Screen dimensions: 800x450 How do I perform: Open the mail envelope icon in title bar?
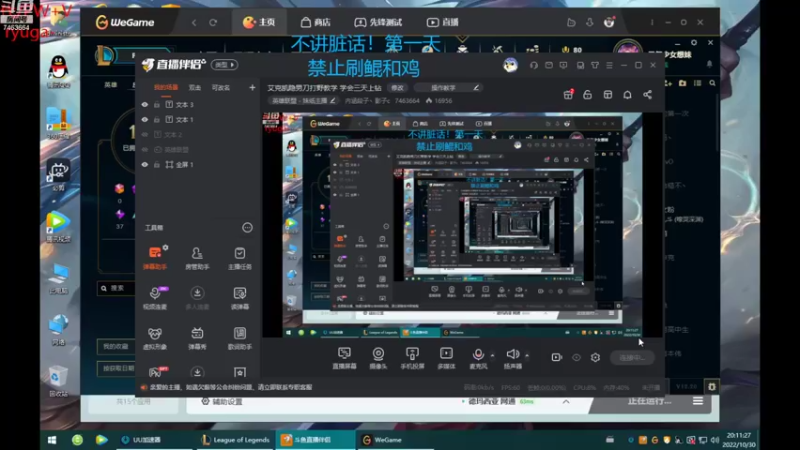coord(549,65)
